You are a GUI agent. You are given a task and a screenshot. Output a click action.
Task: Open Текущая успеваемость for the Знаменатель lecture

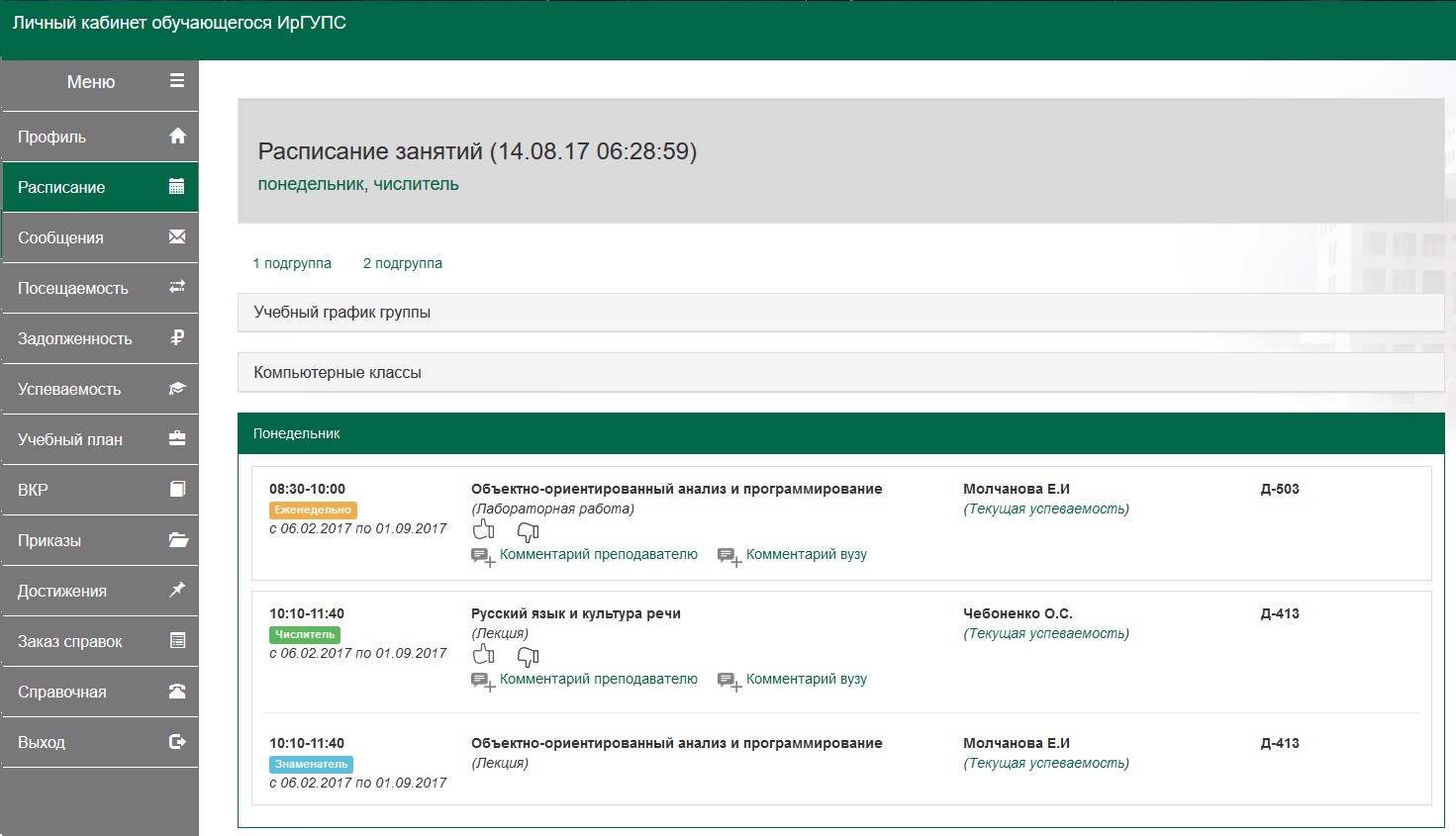tap(1046, 763)
